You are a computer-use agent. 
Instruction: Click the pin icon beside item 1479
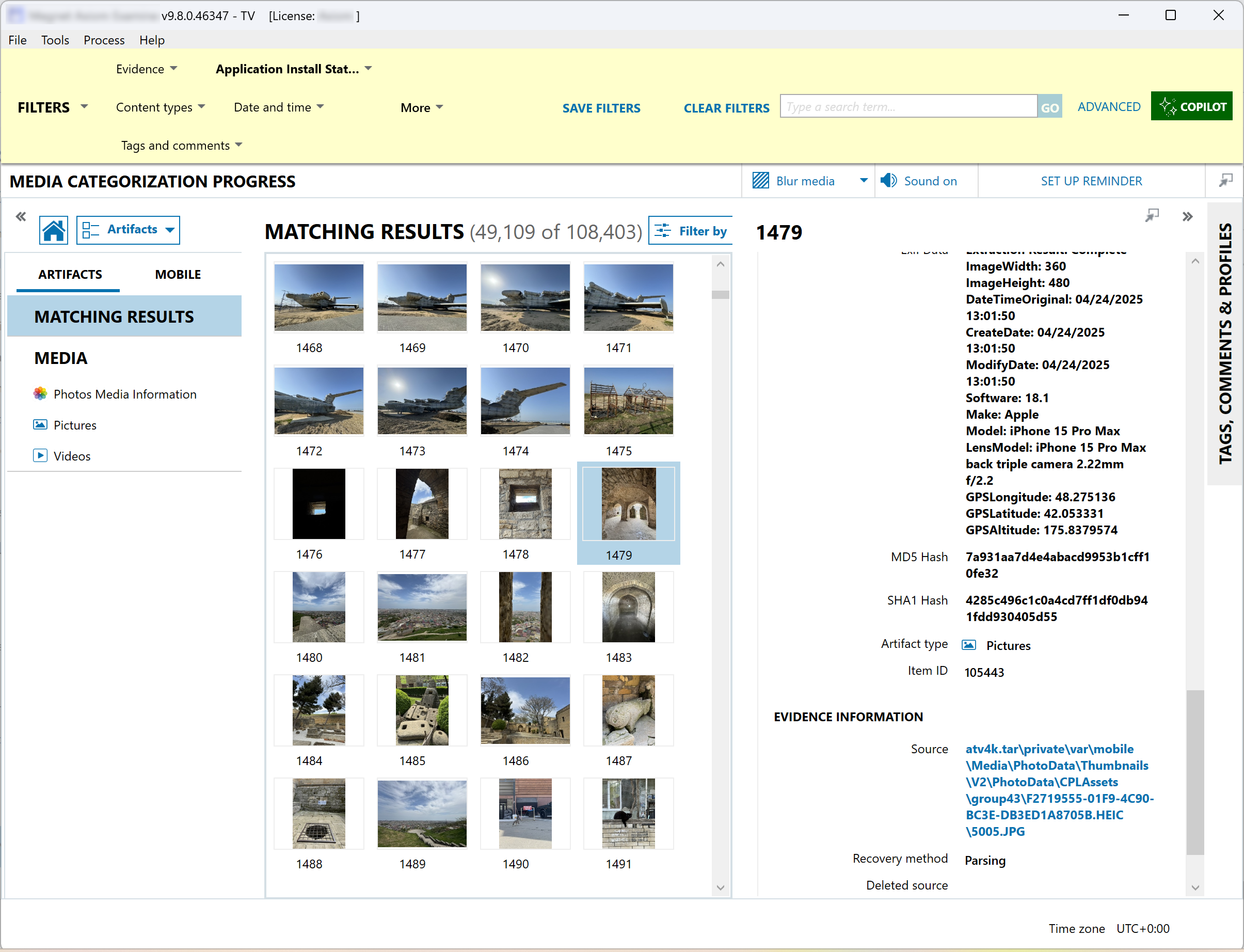pyautogui.click(x=1152, y=215)
